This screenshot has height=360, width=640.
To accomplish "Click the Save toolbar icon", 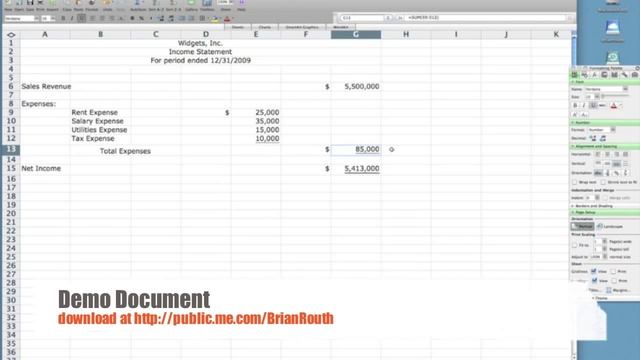I will coord(30,4).
